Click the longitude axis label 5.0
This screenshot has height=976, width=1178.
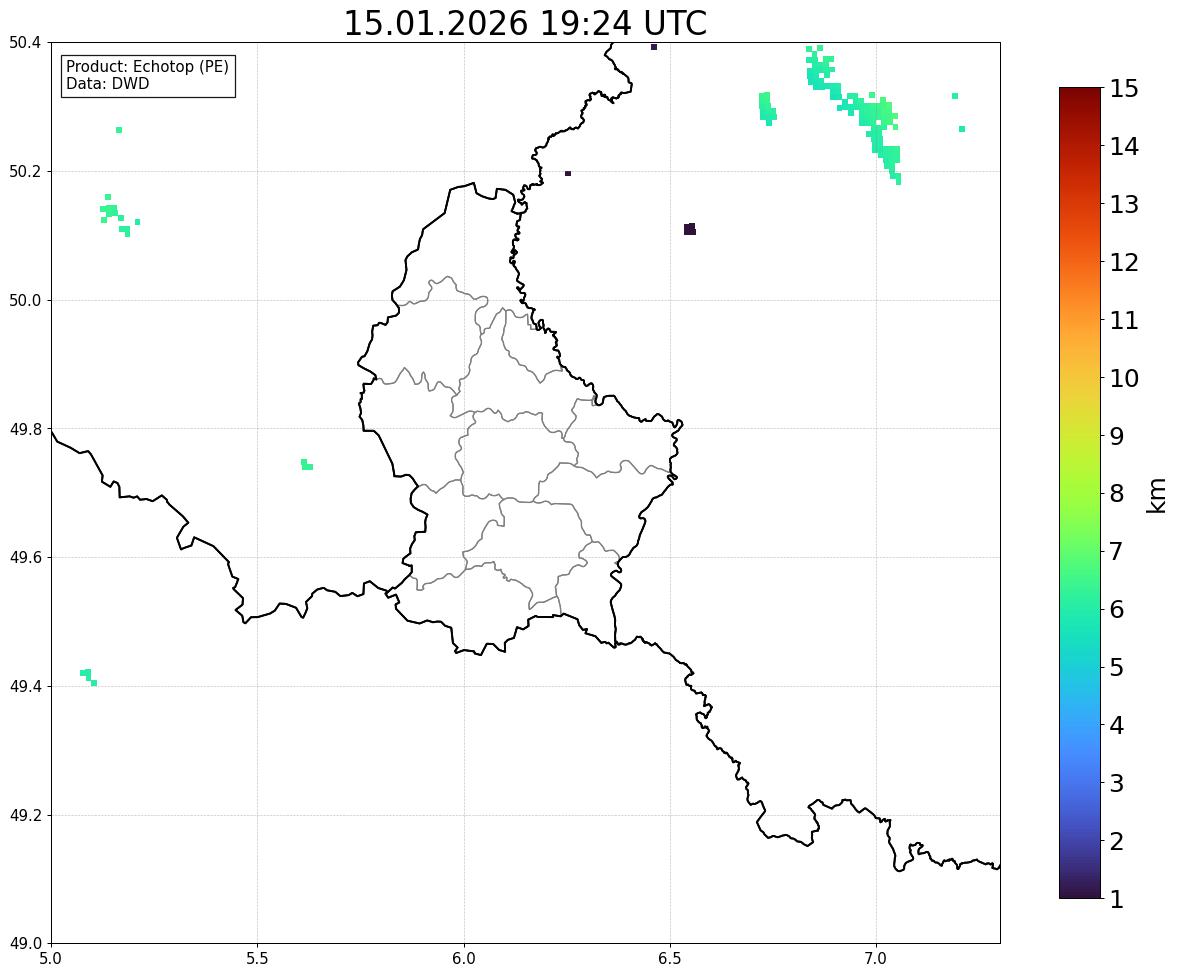click(x=51, y=959)
